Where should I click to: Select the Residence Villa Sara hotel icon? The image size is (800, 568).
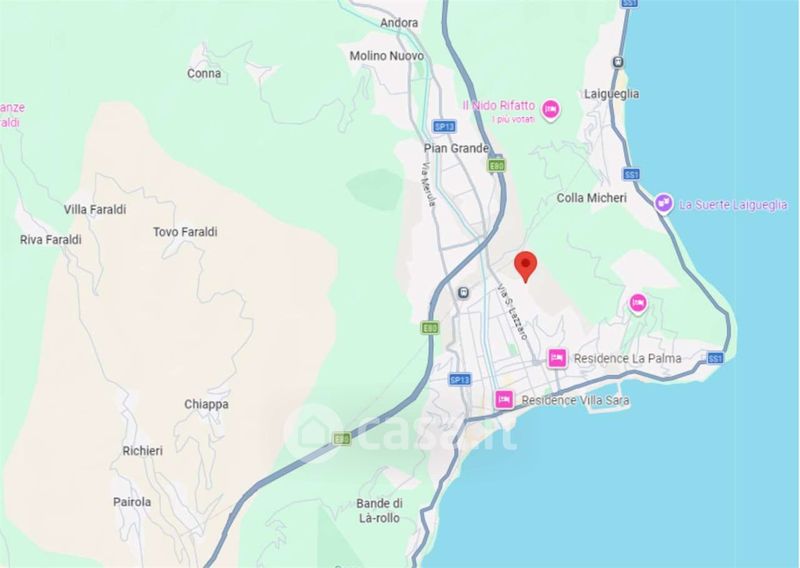(x=504, y=399)
